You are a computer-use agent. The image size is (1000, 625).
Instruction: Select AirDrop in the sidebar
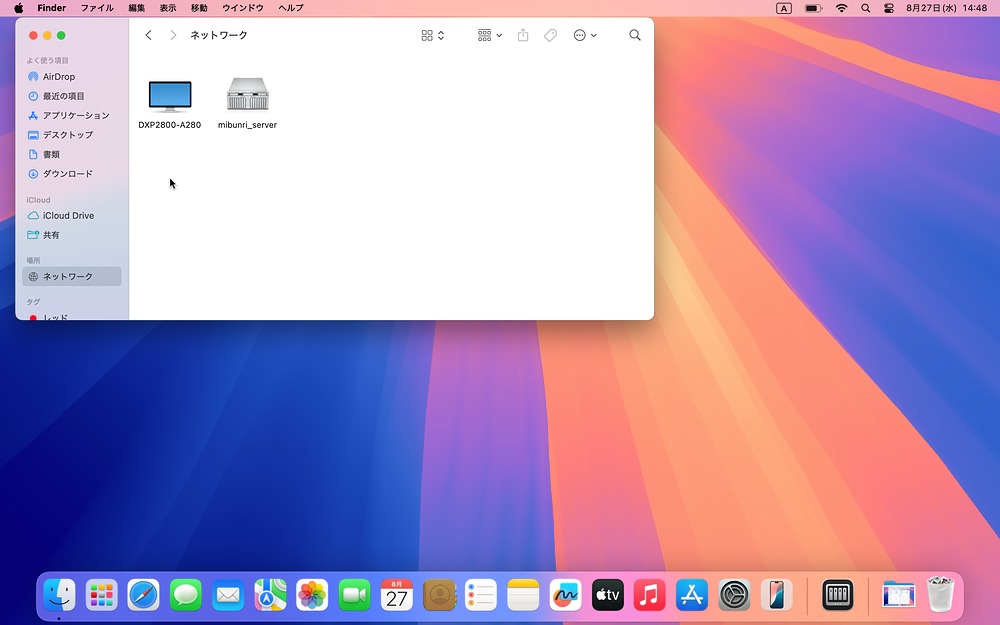coord(58,77)
